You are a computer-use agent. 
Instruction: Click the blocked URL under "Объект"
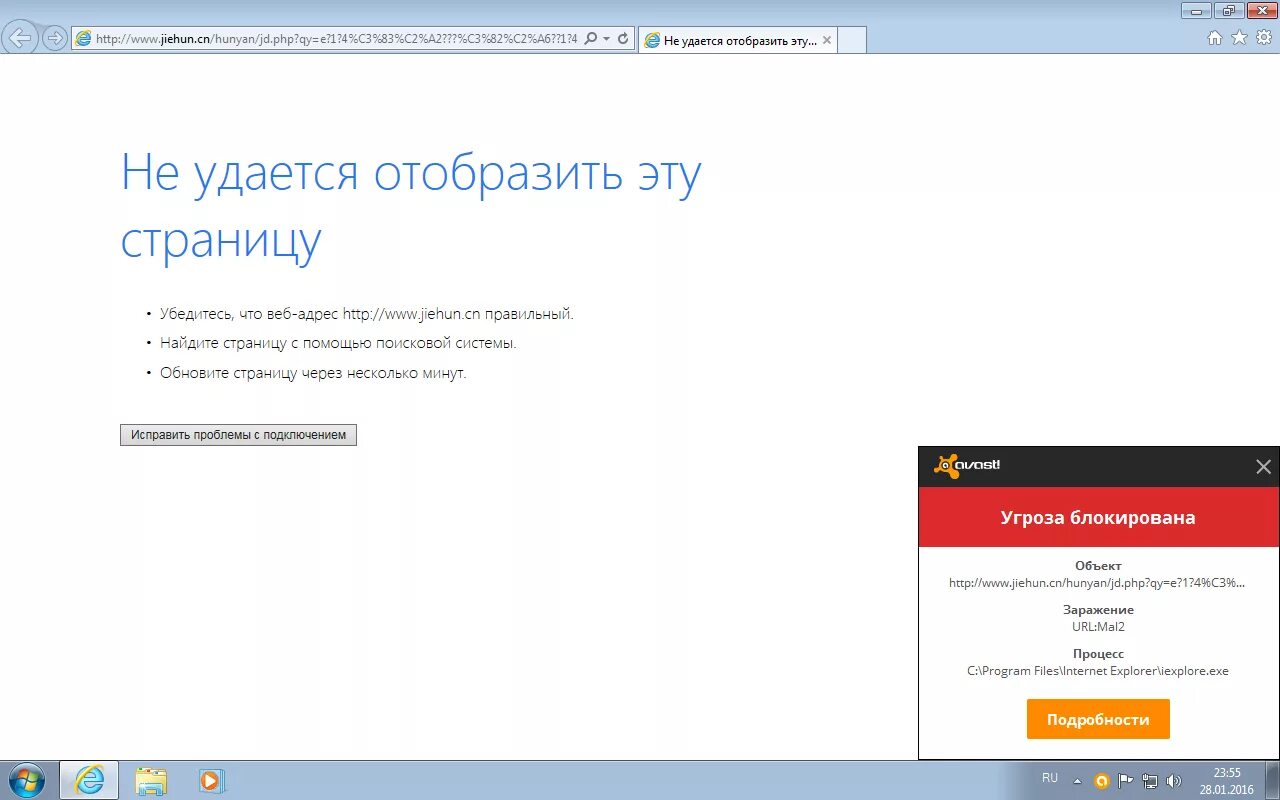tap(1098, 583)
